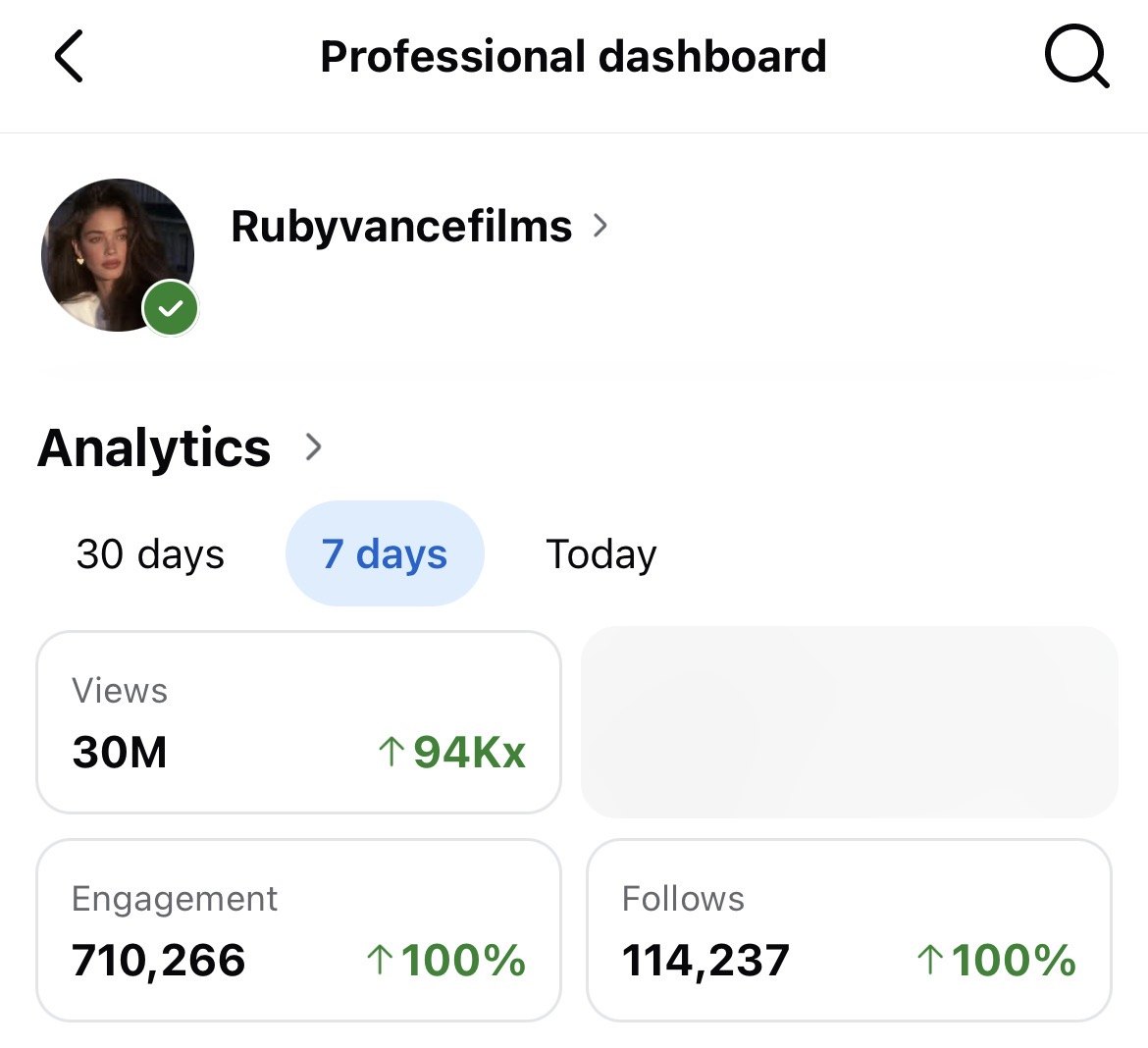This screenshot has height=1048, width=1148.
Task: Select the 7 days tab
Action: [385, 553]
